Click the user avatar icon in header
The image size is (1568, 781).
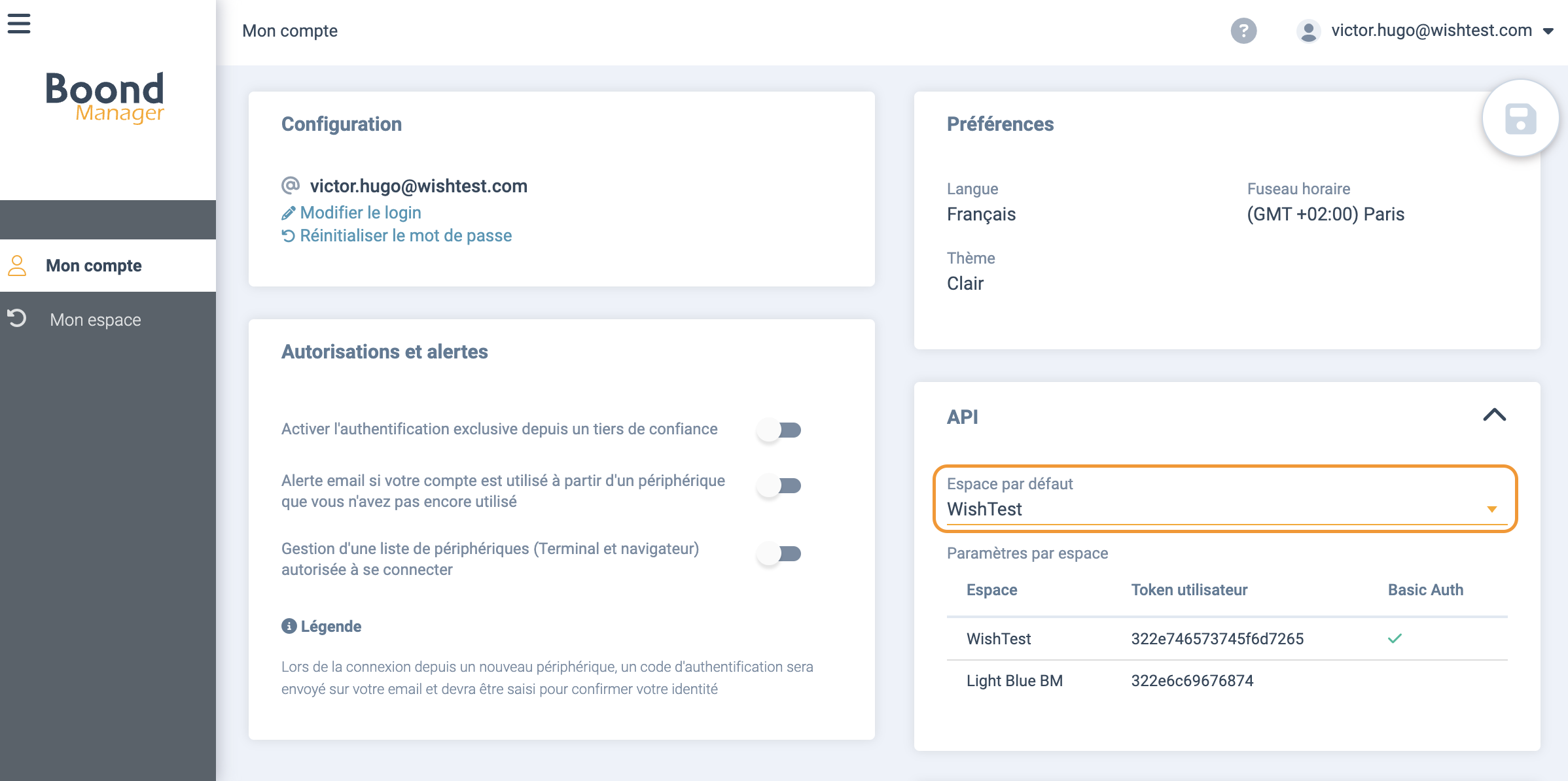click(x=1308, y=31)
